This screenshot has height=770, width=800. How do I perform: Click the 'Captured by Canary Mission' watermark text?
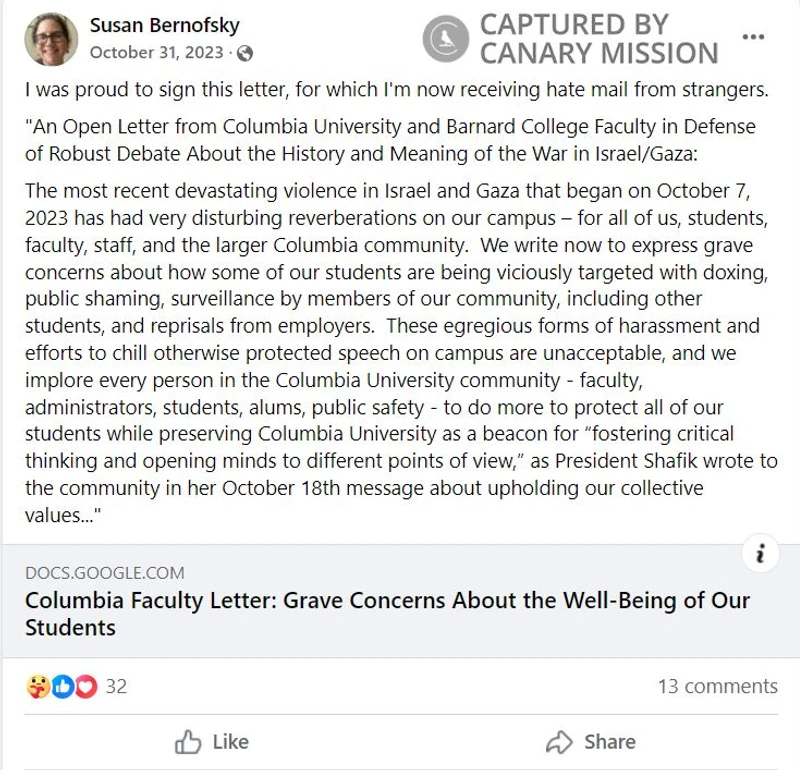click(599, 39)
